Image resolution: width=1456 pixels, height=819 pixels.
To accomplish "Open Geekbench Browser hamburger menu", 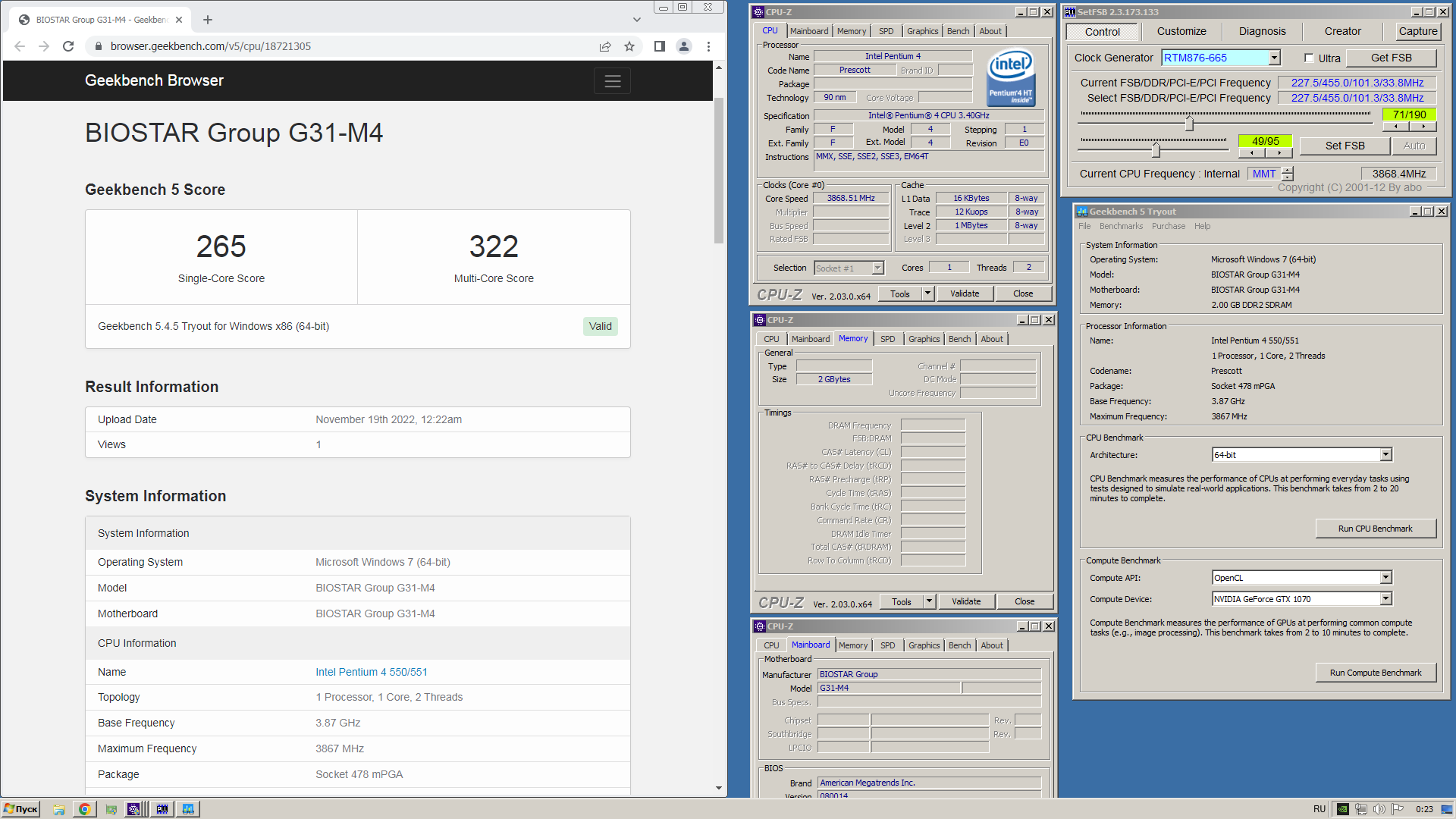I will click(x=613, y=80).
